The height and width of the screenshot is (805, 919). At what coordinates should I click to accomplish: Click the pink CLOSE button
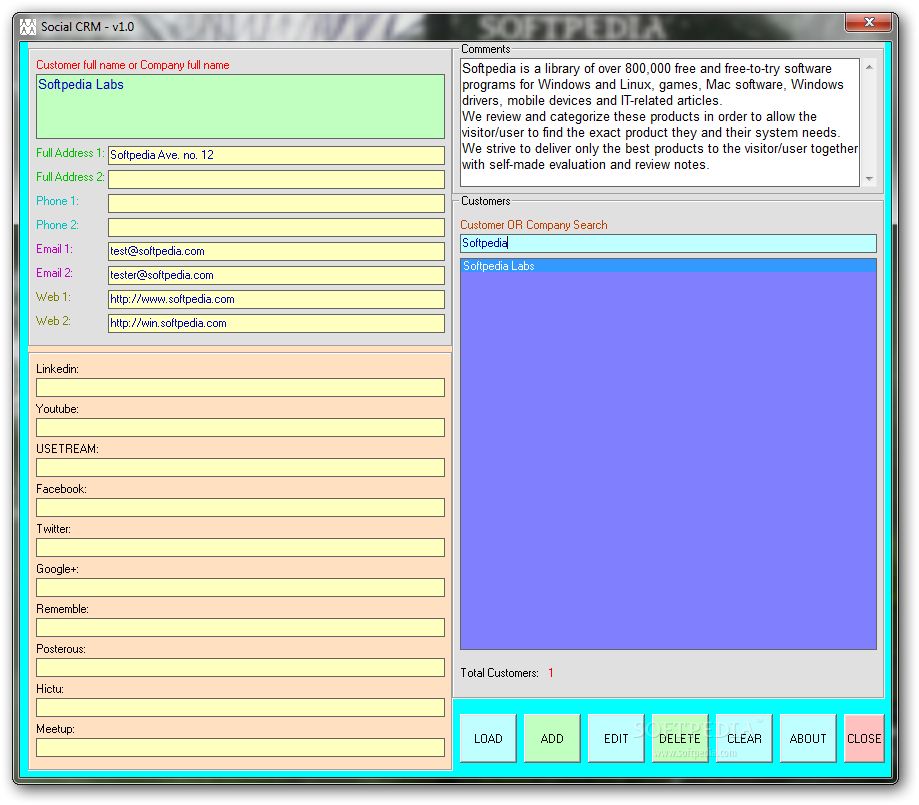pos(864,738)
